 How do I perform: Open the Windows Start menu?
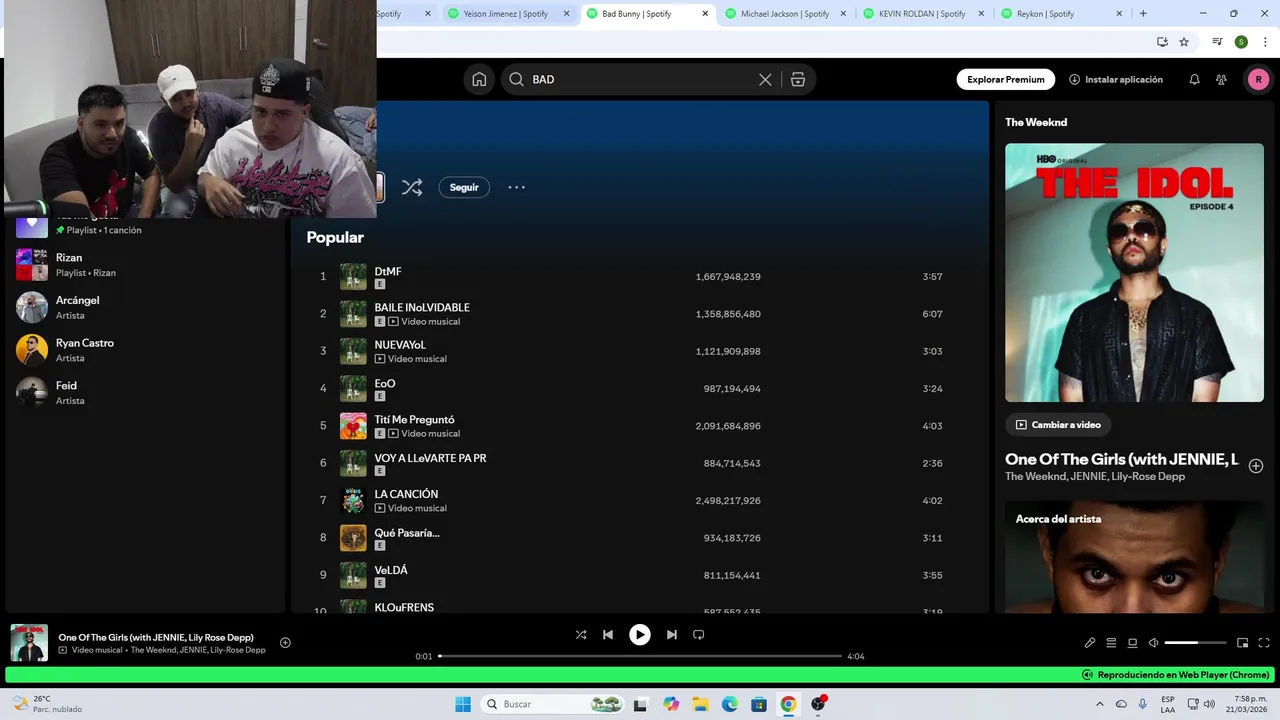coord(463,704)
